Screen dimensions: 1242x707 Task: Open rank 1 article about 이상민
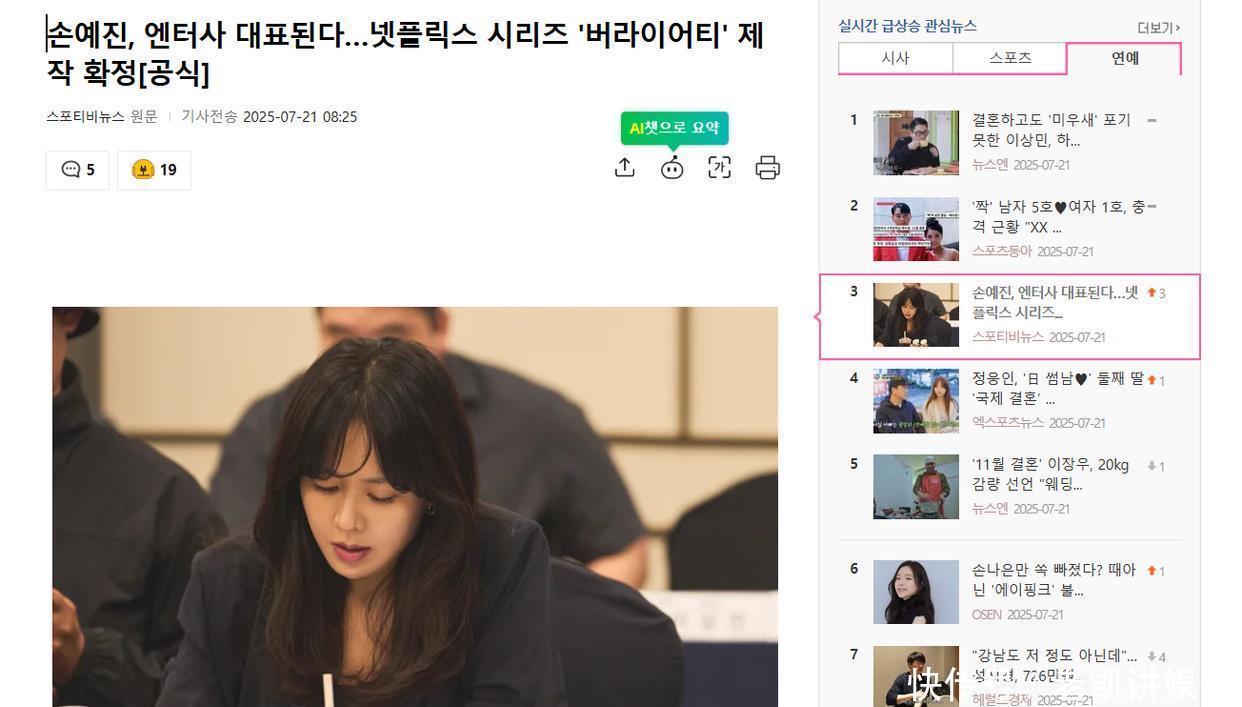click(x=1051, y=129)
